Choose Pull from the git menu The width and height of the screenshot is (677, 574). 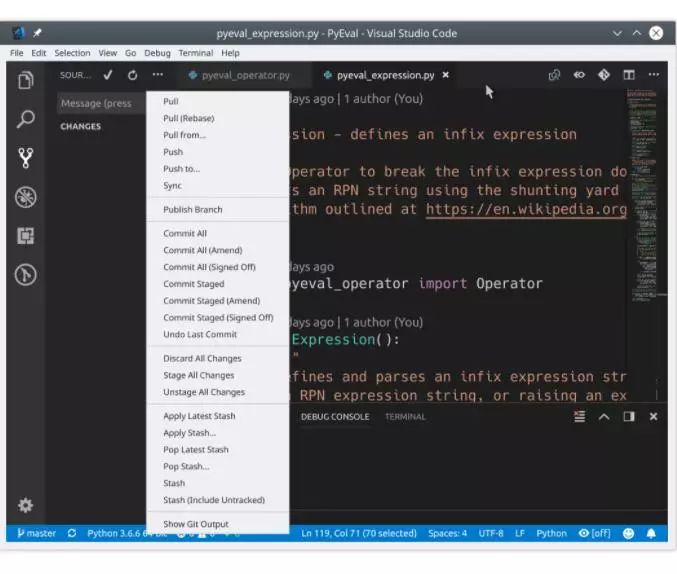coord(218,101)
